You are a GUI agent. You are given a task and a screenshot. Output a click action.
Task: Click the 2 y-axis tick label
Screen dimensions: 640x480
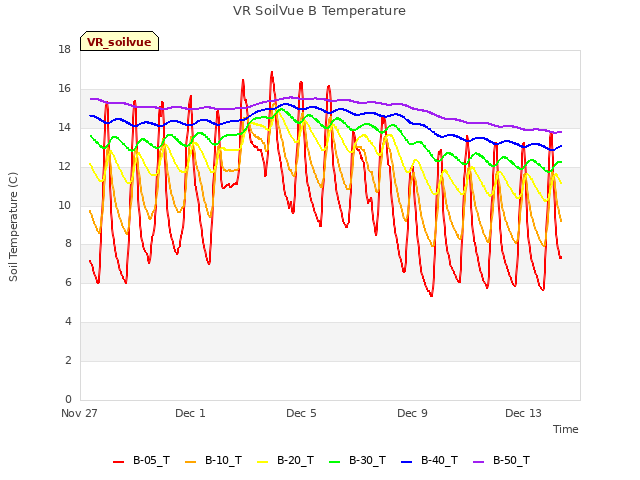tap(68, 360)
